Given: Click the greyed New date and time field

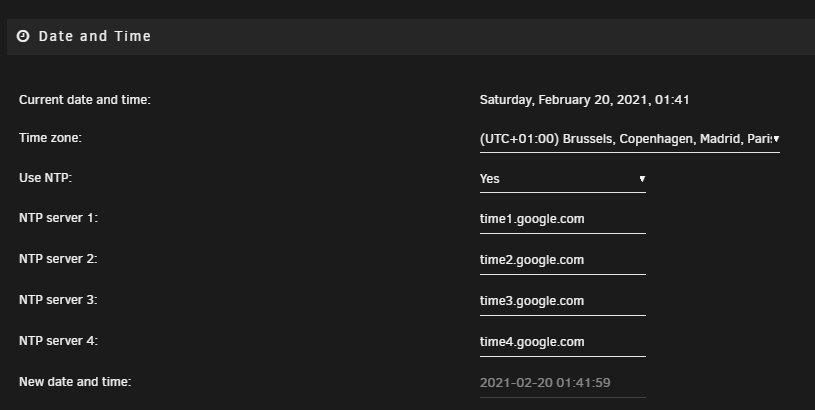Looking at the screenshot, I should (562, 383).
